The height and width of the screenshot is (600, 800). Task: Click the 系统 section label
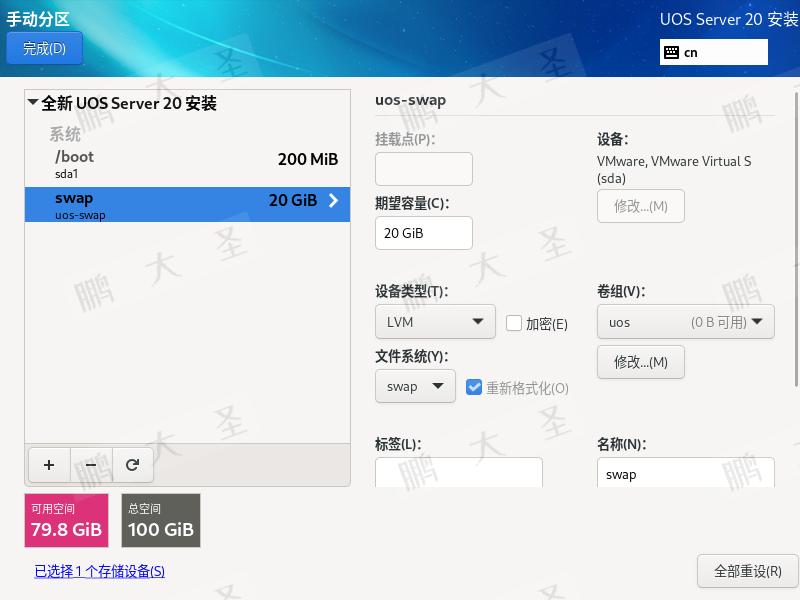pos(65,134)
